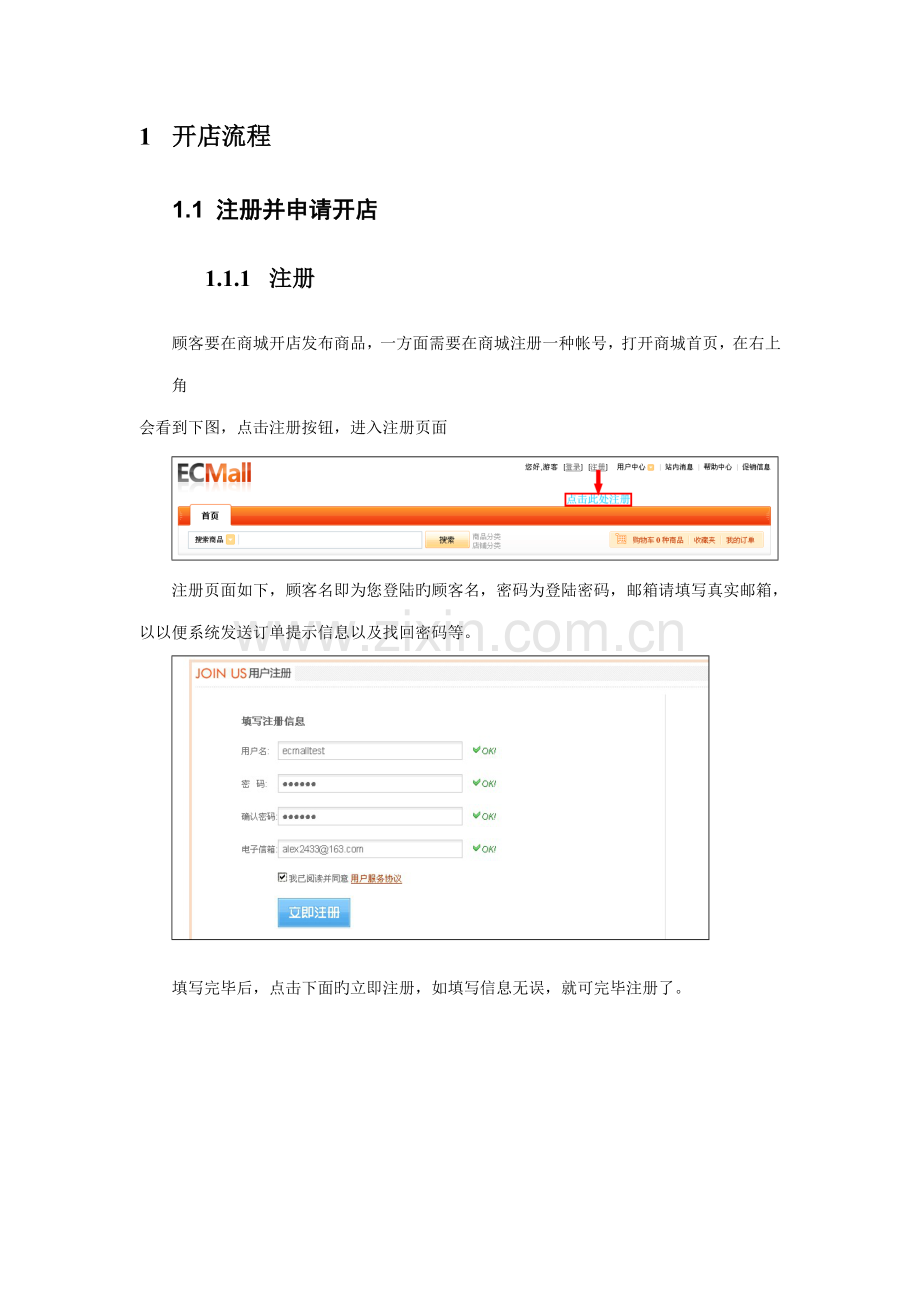Click the 注册 link in the header

[x=598, y=467]
